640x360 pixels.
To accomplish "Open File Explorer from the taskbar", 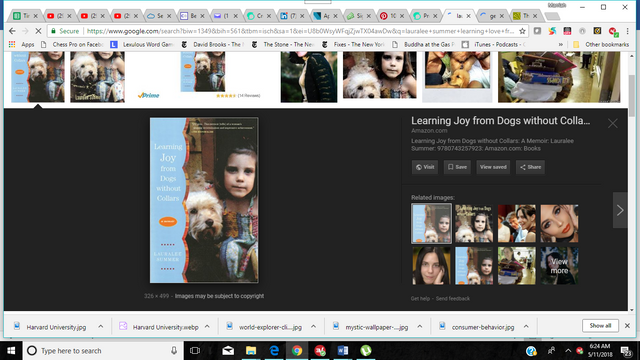I will pyautogui.click(x=251, y=351).
